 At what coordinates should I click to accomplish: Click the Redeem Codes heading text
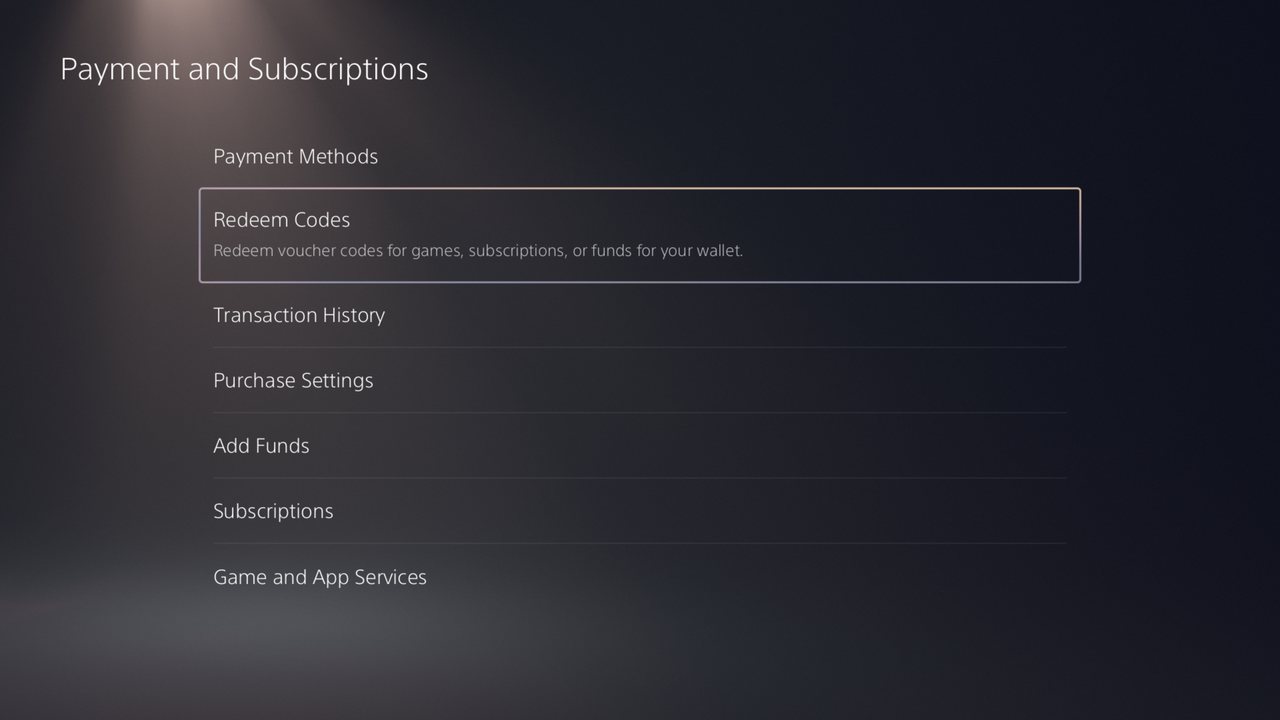pyautogui.click(x=282, y=220)
